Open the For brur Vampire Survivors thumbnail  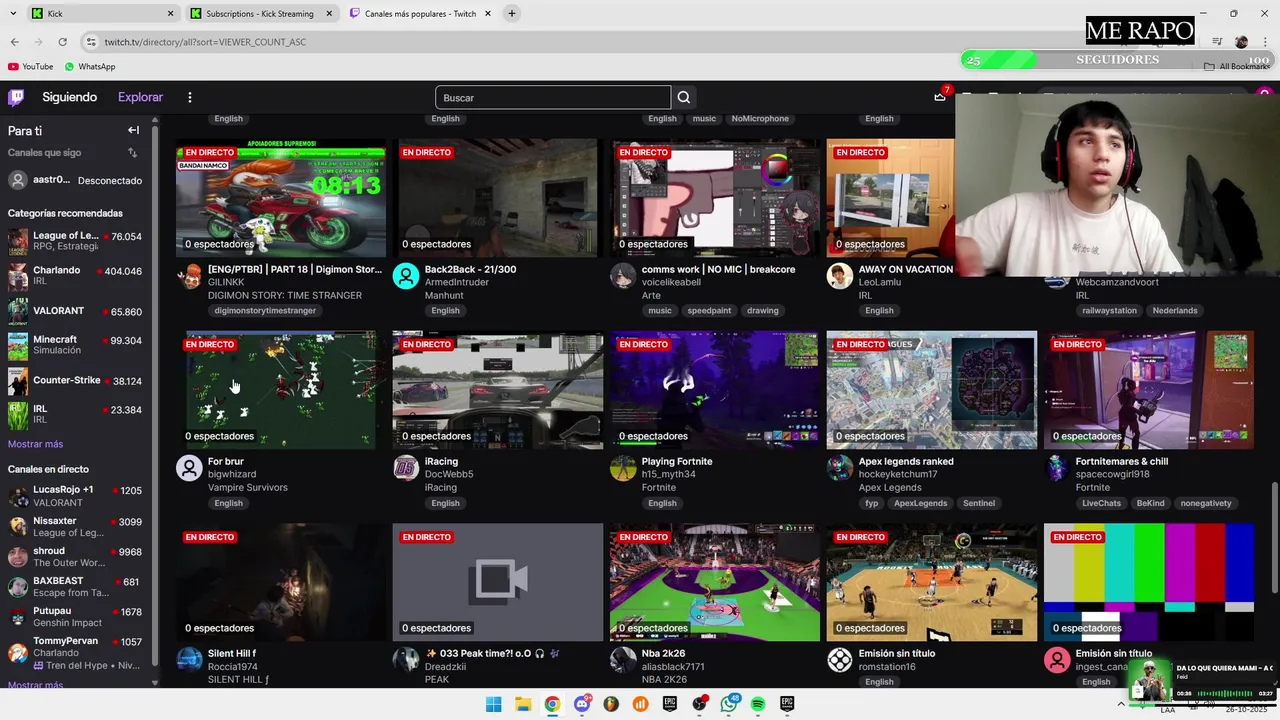281,390
